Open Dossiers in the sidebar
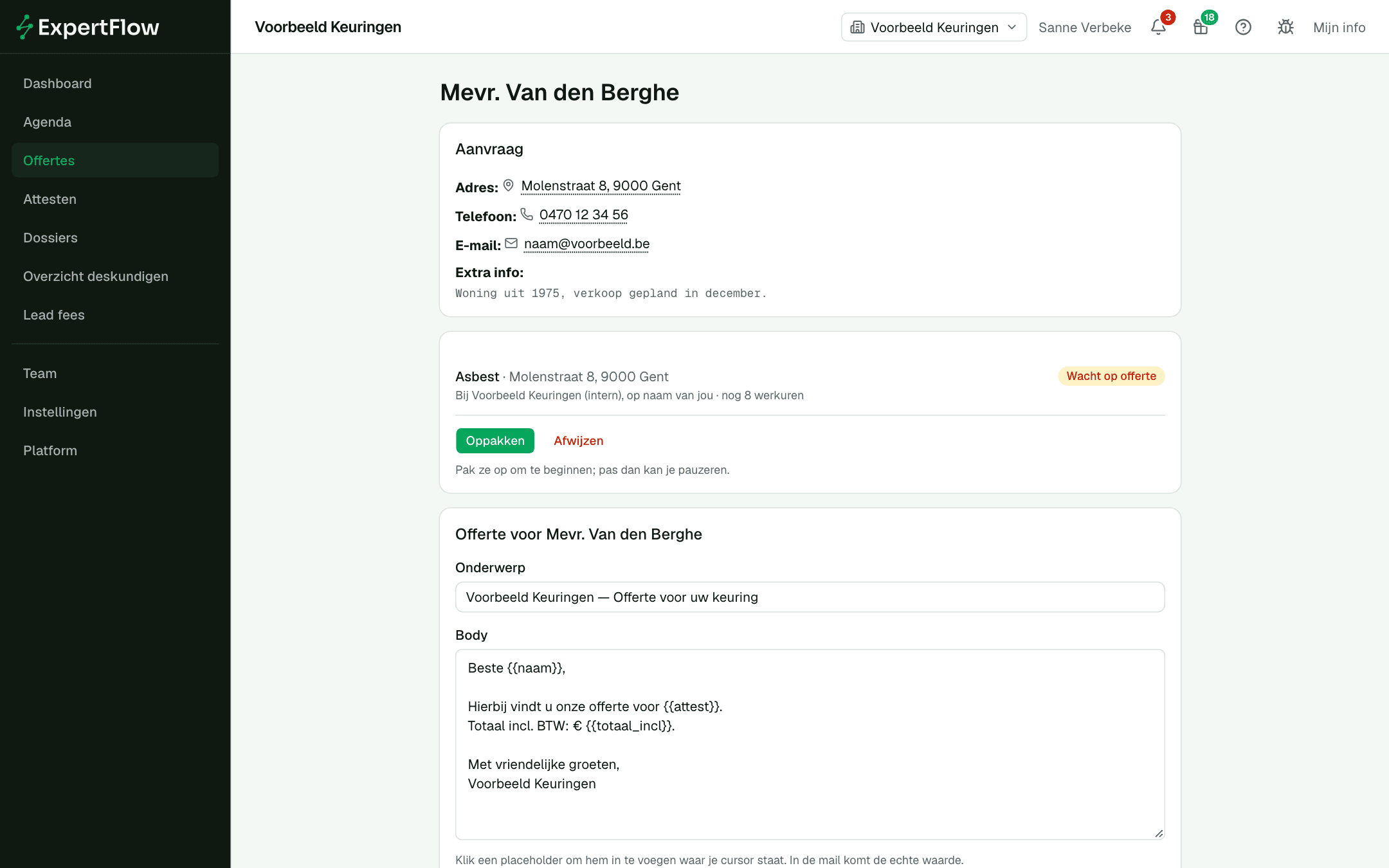 click(115, 238)
